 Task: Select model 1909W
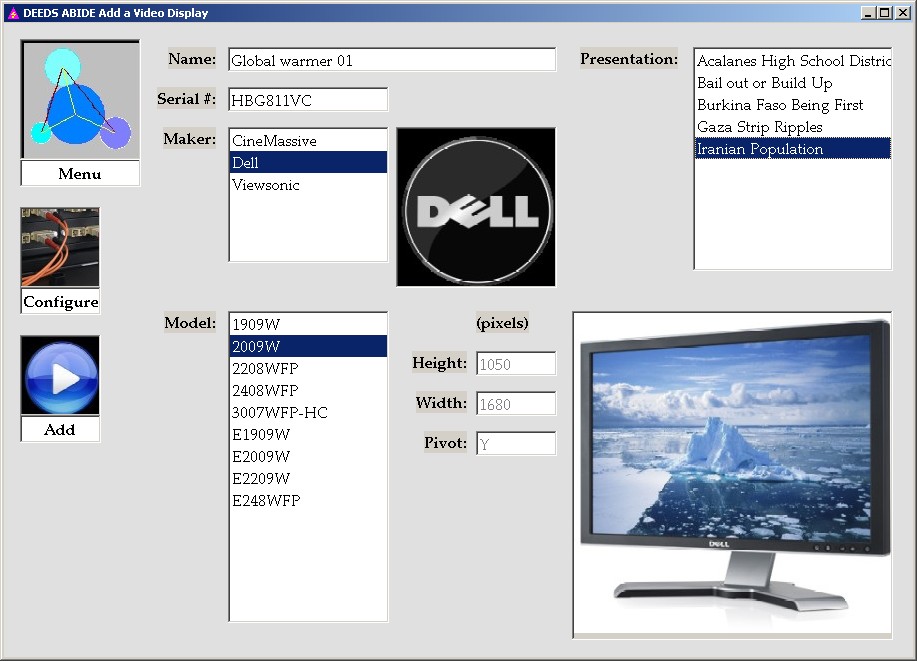(256, 325)
